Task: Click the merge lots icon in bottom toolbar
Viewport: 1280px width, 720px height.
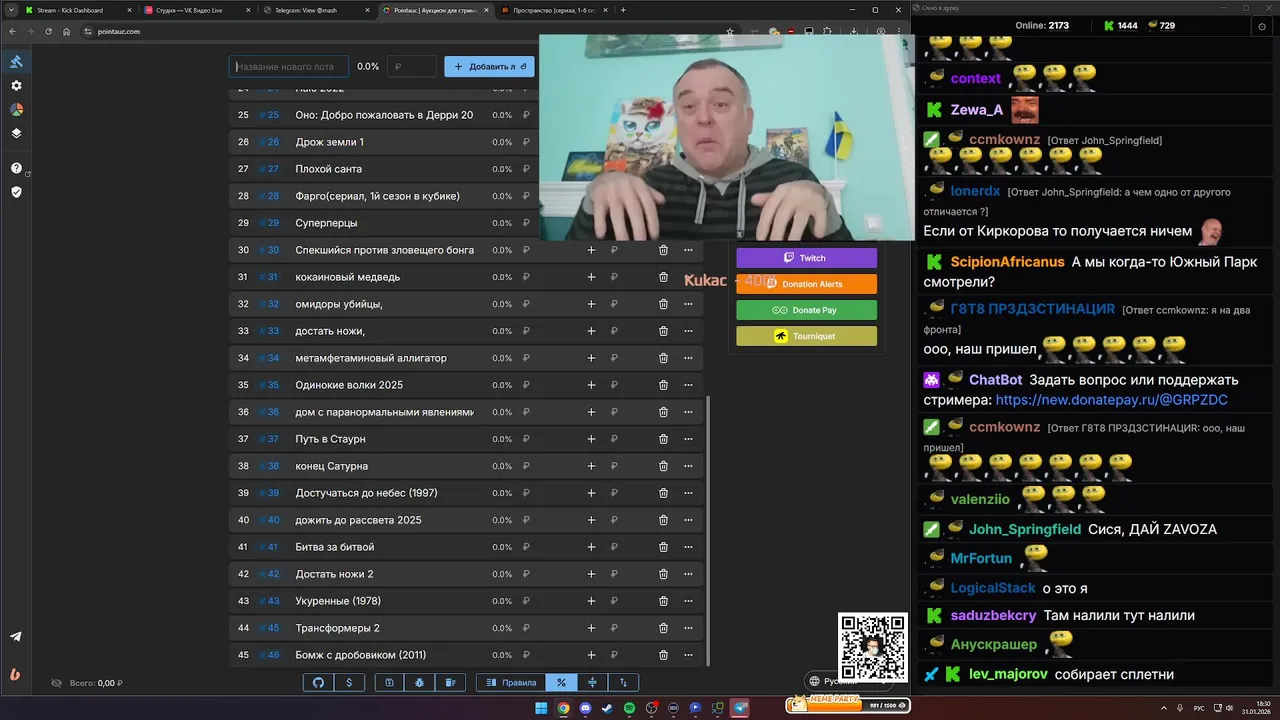Action: click(592, 682)
